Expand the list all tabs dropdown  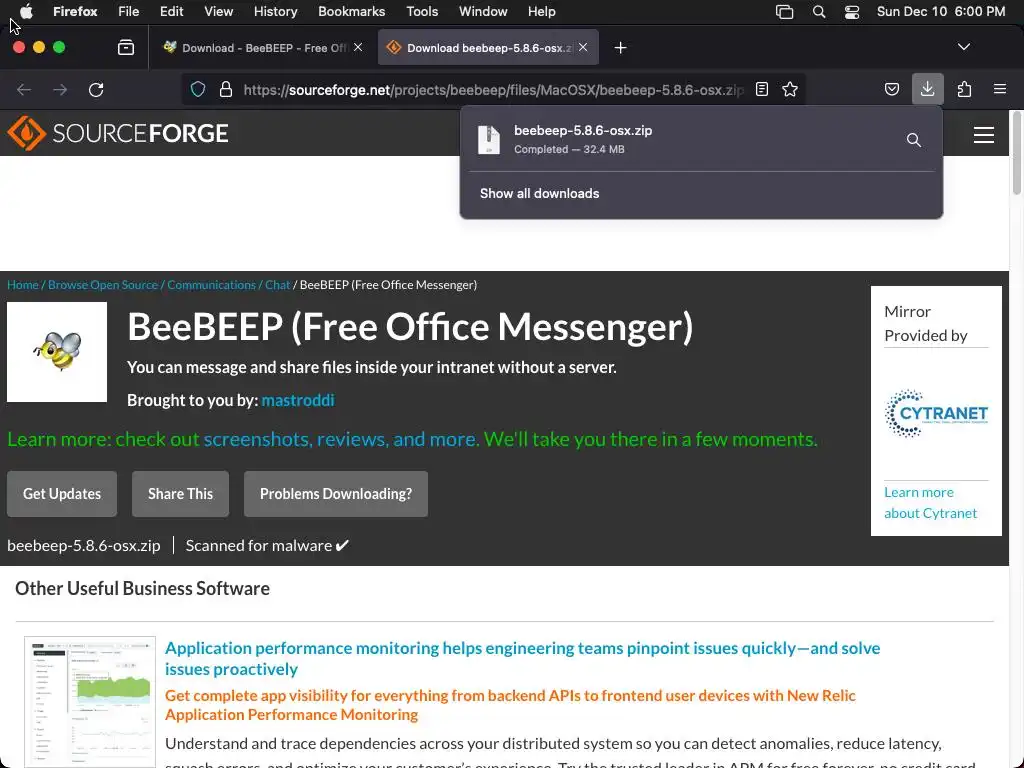(963, 47)
